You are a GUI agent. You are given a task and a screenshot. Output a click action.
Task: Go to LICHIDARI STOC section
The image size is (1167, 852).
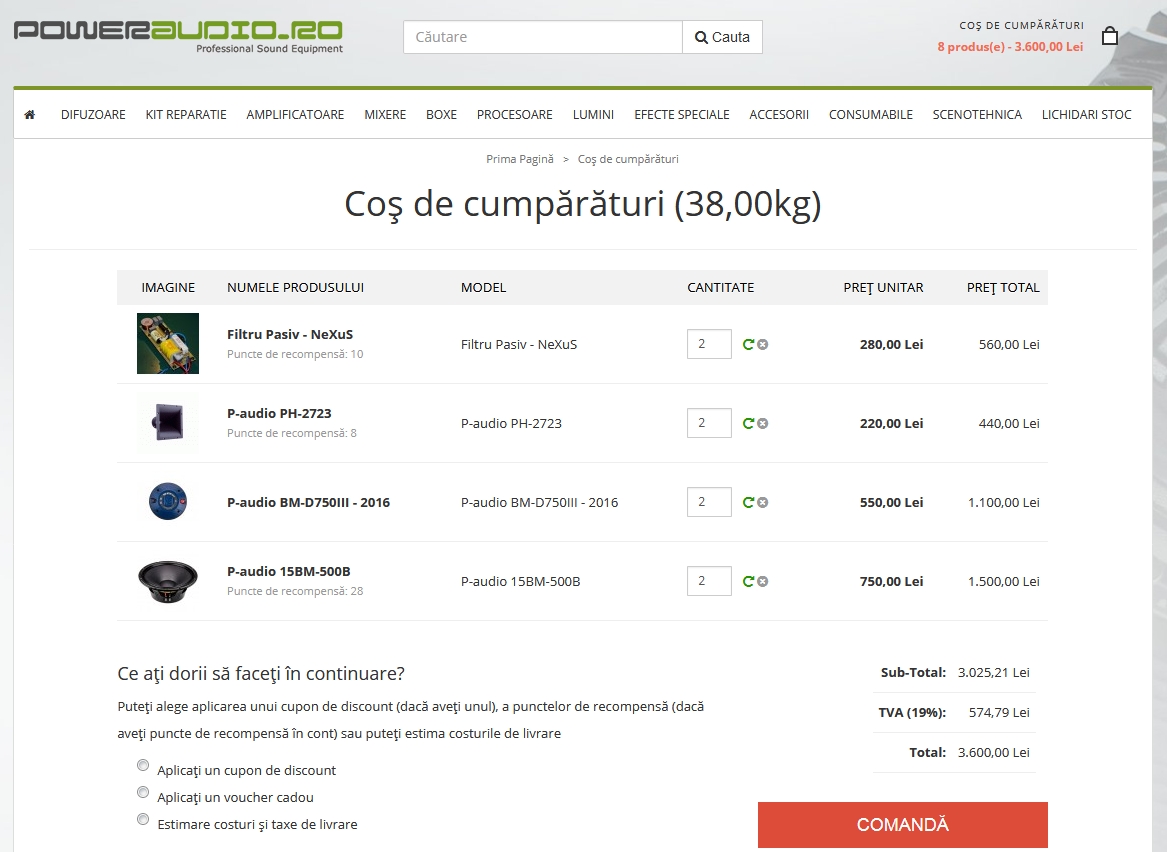click(1087, 115)
